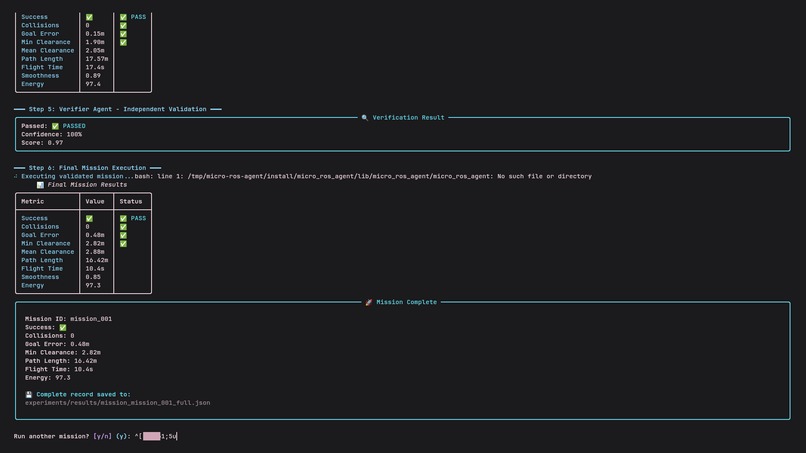This screenshot has height=453, width=806.
Task: Click the Executing validated mission text
Action: pos(78,176)
